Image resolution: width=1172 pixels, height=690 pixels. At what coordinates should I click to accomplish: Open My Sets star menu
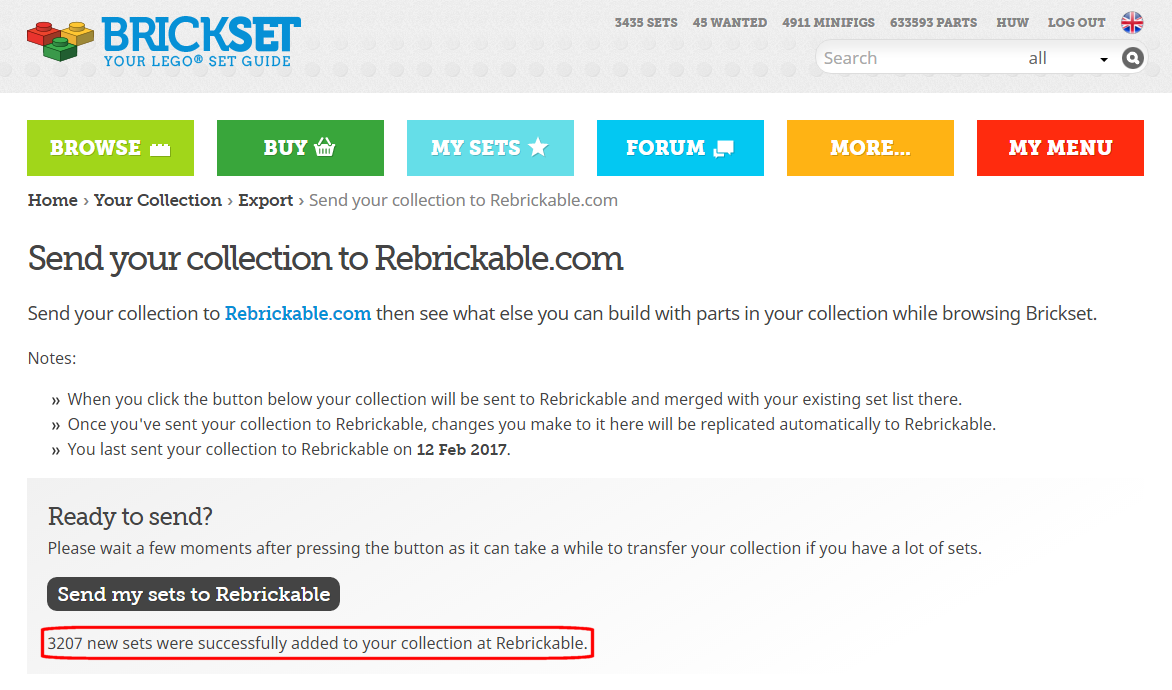490,148
